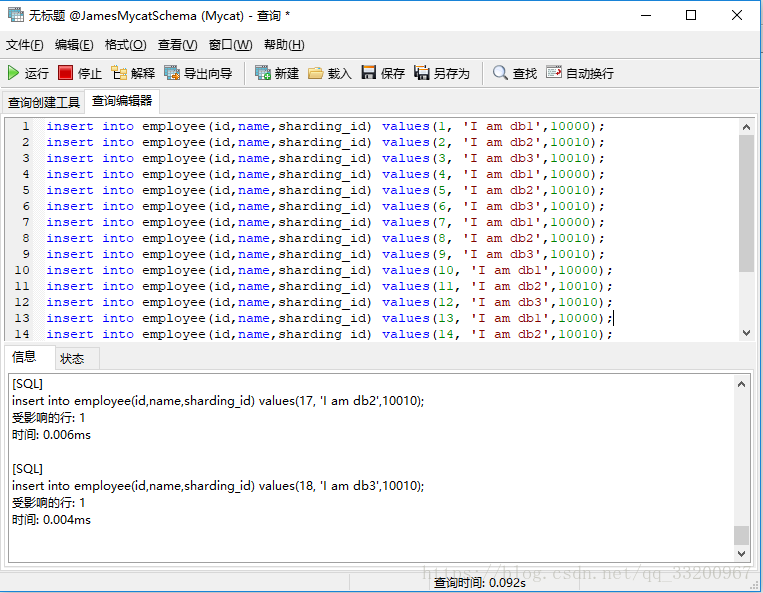763x593 pixels.
Task: Switch to Query Builder (查询创建工具) tab
Action: pyautogui.click(x=44, y=102)
